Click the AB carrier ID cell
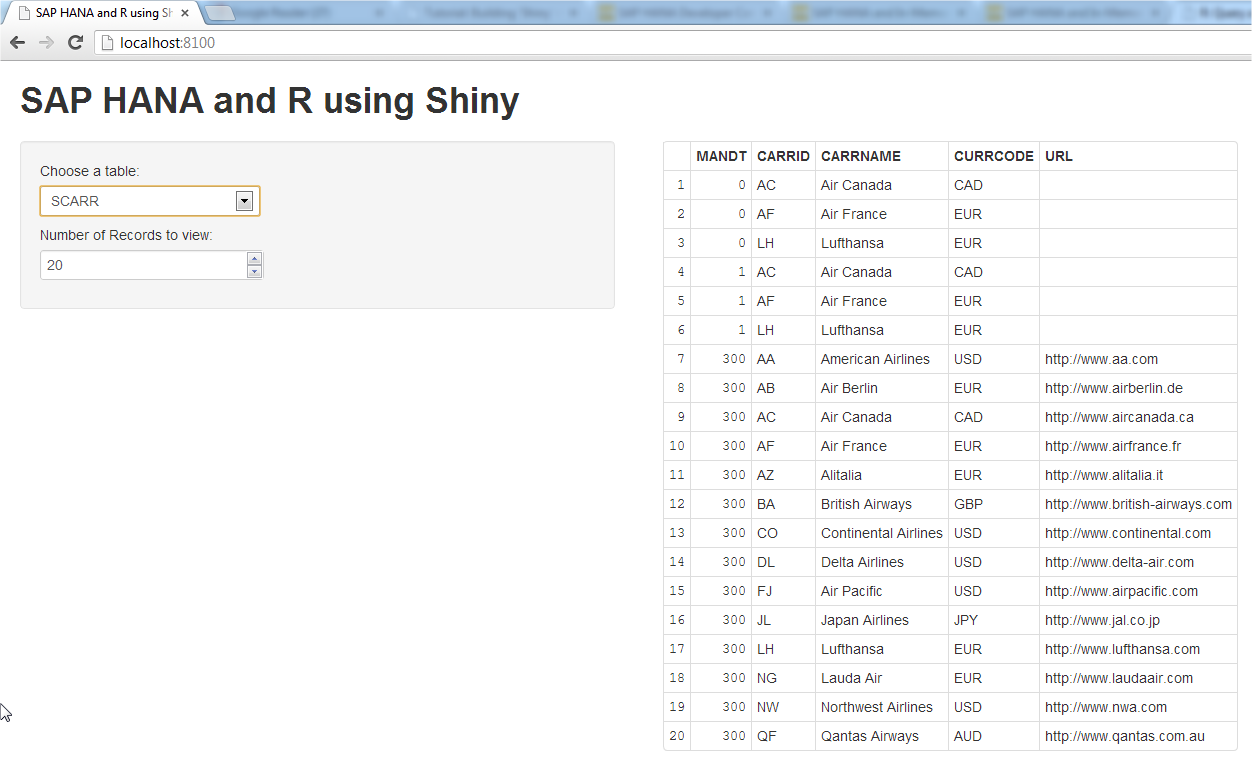This screenshot has height=766, width=1252. (x=783, y=388)
